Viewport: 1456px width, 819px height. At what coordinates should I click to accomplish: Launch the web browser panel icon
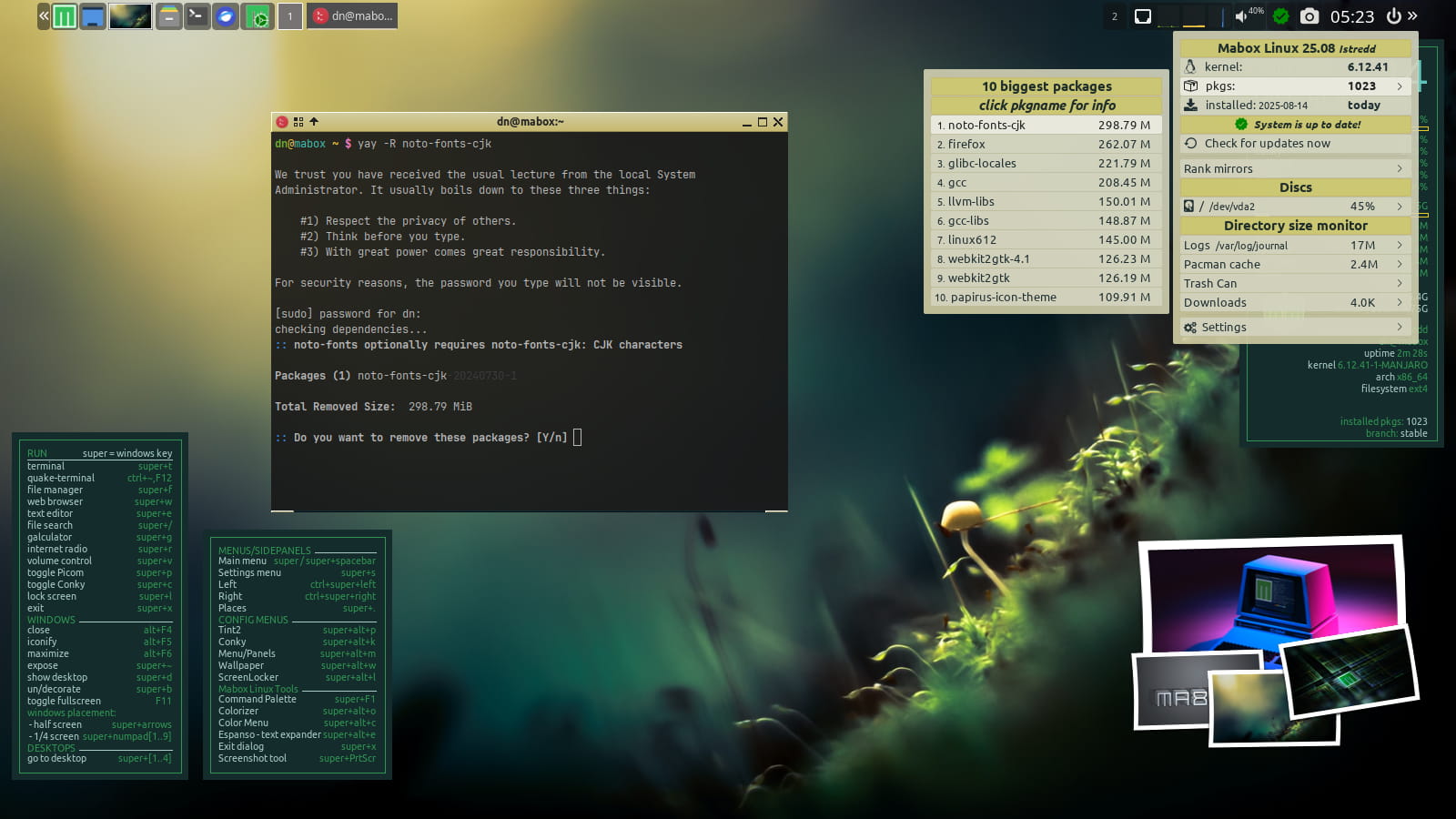(x=226, y=16)
